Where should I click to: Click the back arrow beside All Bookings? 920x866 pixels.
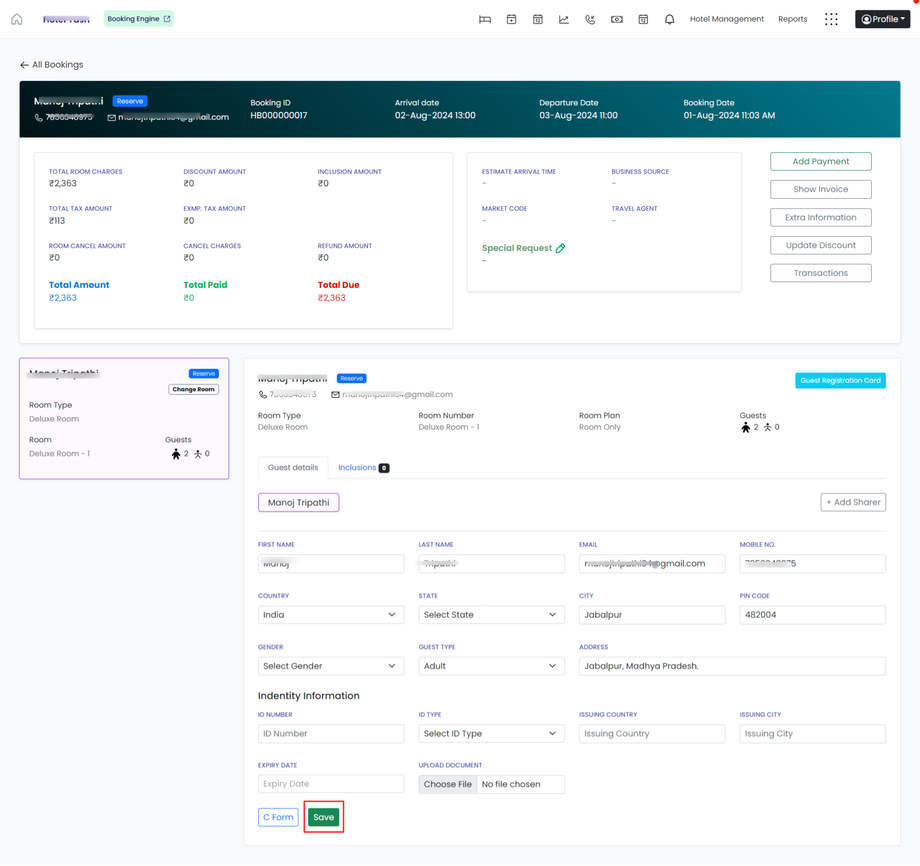click(x=24, y=65)
